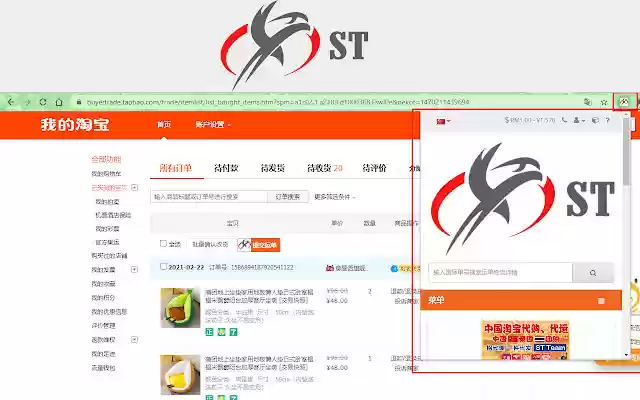This screenshot has height=400, width=640.
Task: Click the browser forward arrow
Action: [x=27, y=102]
